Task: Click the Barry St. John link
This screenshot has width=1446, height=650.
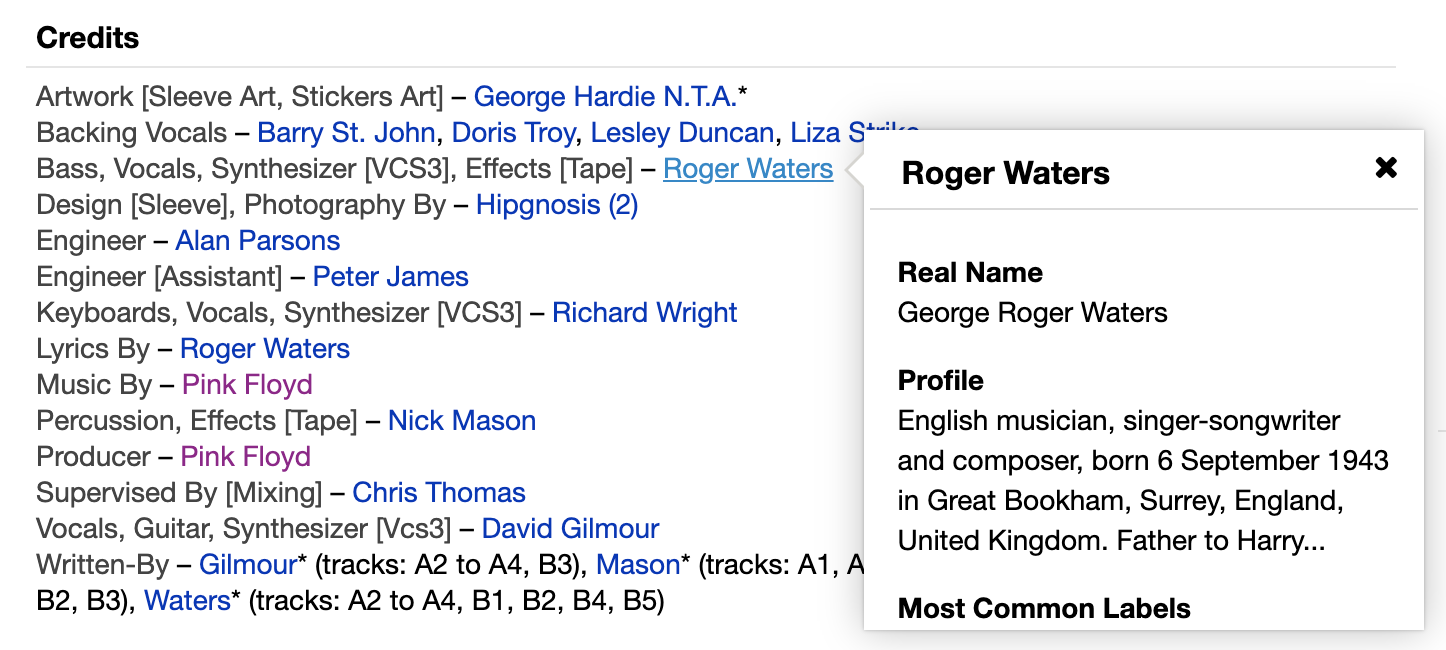Action: pos(345,133)
